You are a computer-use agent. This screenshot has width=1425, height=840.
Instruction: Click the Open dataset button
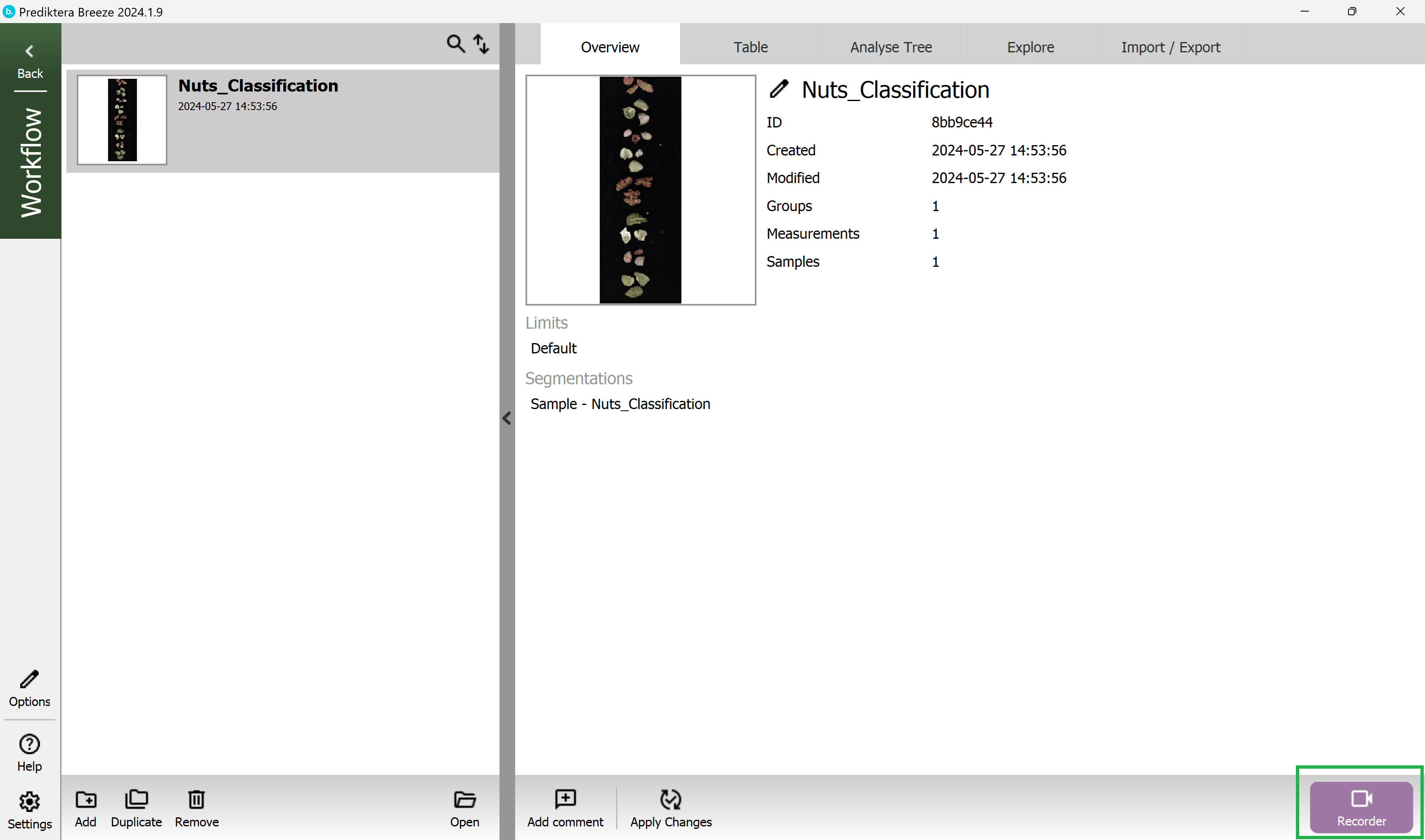tap(464, 807)
